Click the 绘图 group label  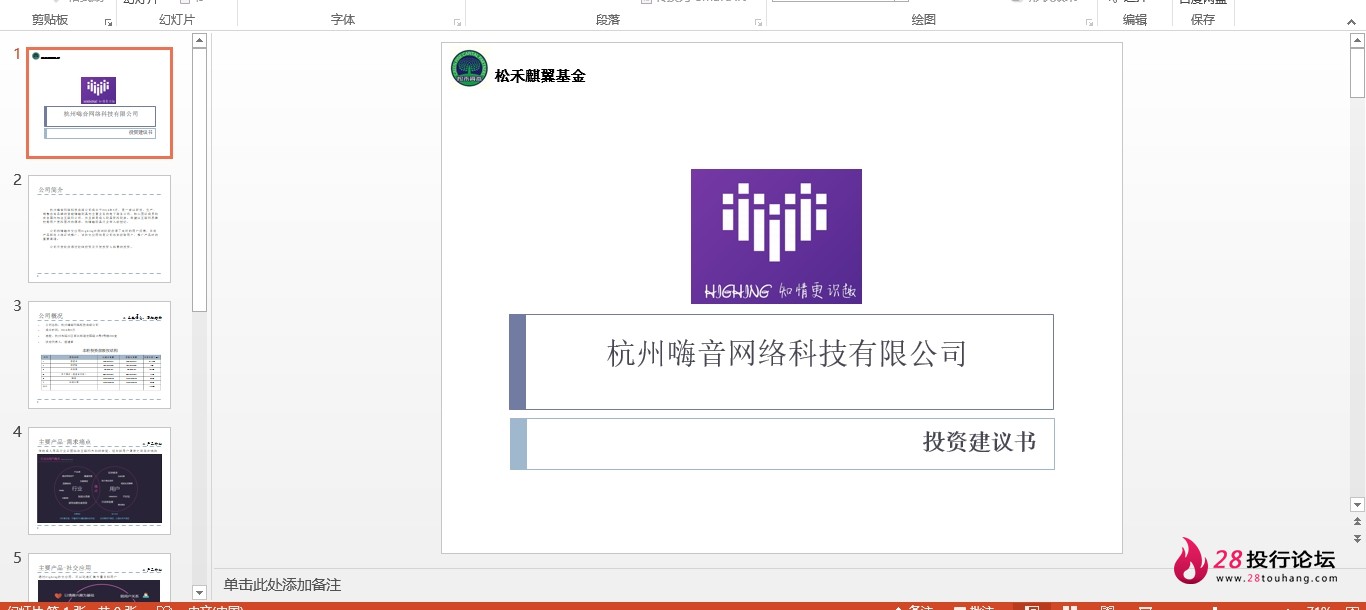924,20
